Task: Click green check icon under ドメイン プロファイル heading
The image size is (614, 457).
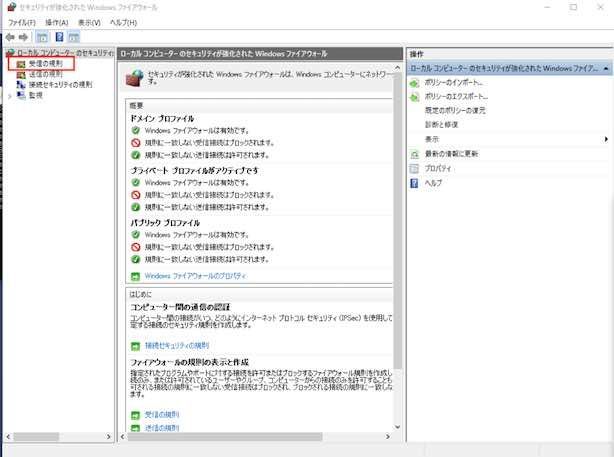Action: (x=135, y=130)
